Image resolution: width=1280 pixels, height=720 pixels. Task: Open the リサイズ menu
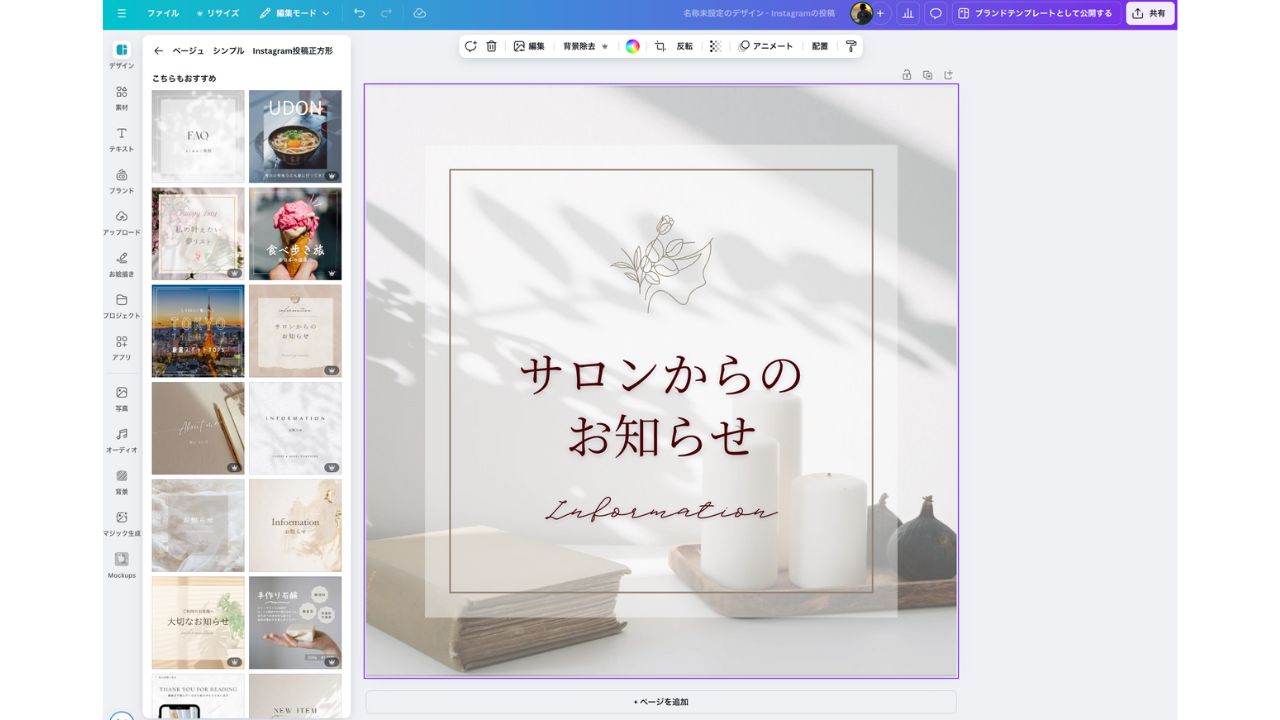(x=218, y=13)
